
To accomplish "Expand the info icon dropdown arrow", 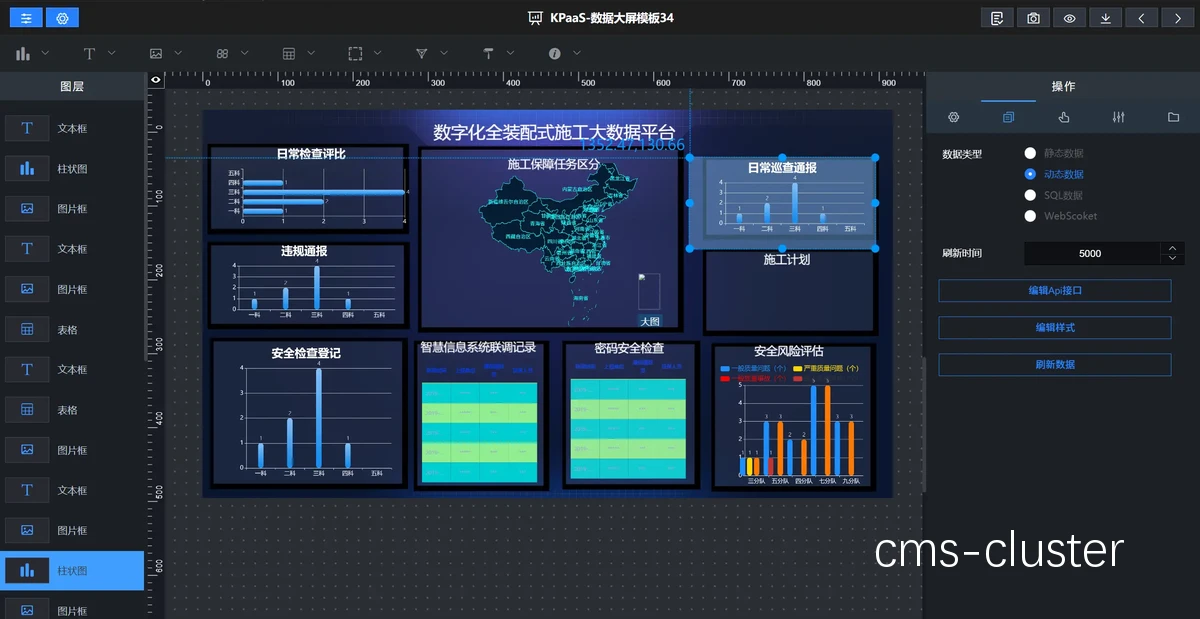I will click(576, 53).
